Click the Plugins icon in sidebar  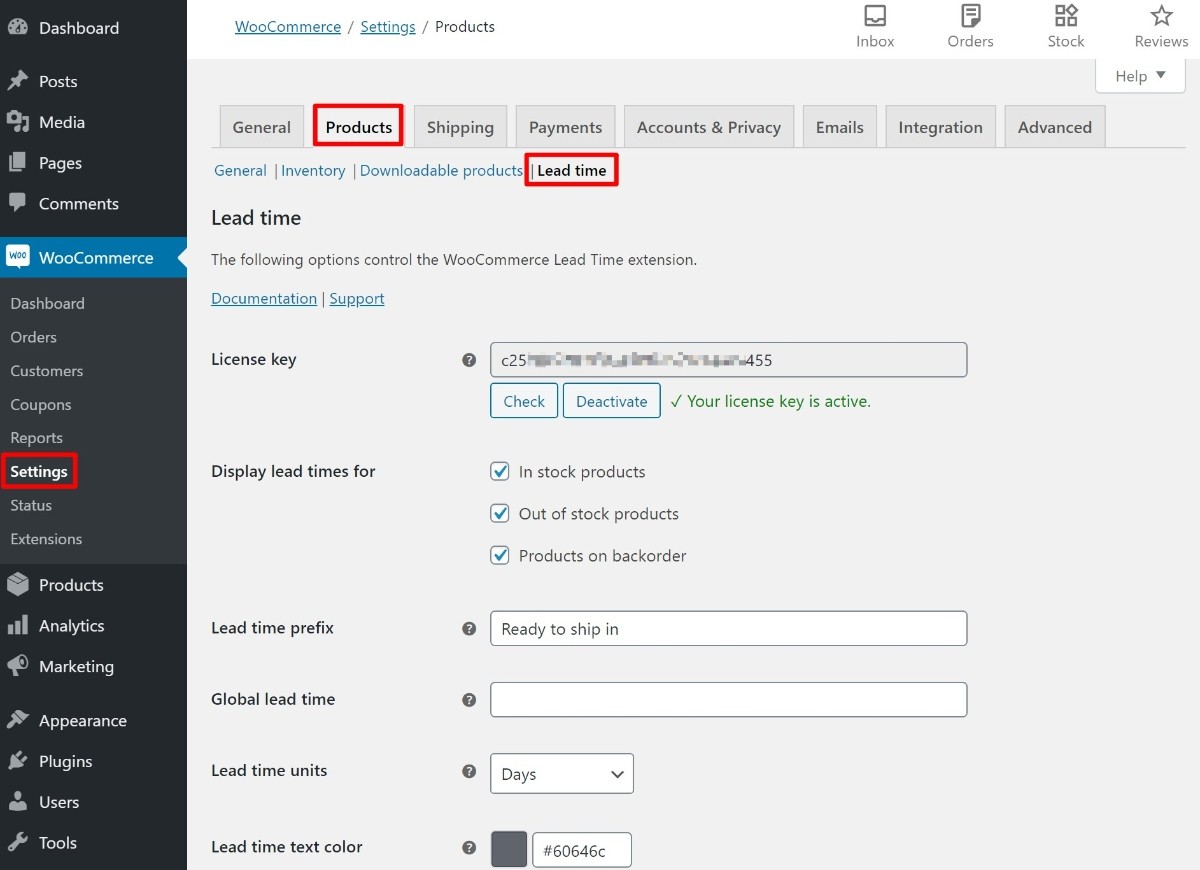pos(18,761)
